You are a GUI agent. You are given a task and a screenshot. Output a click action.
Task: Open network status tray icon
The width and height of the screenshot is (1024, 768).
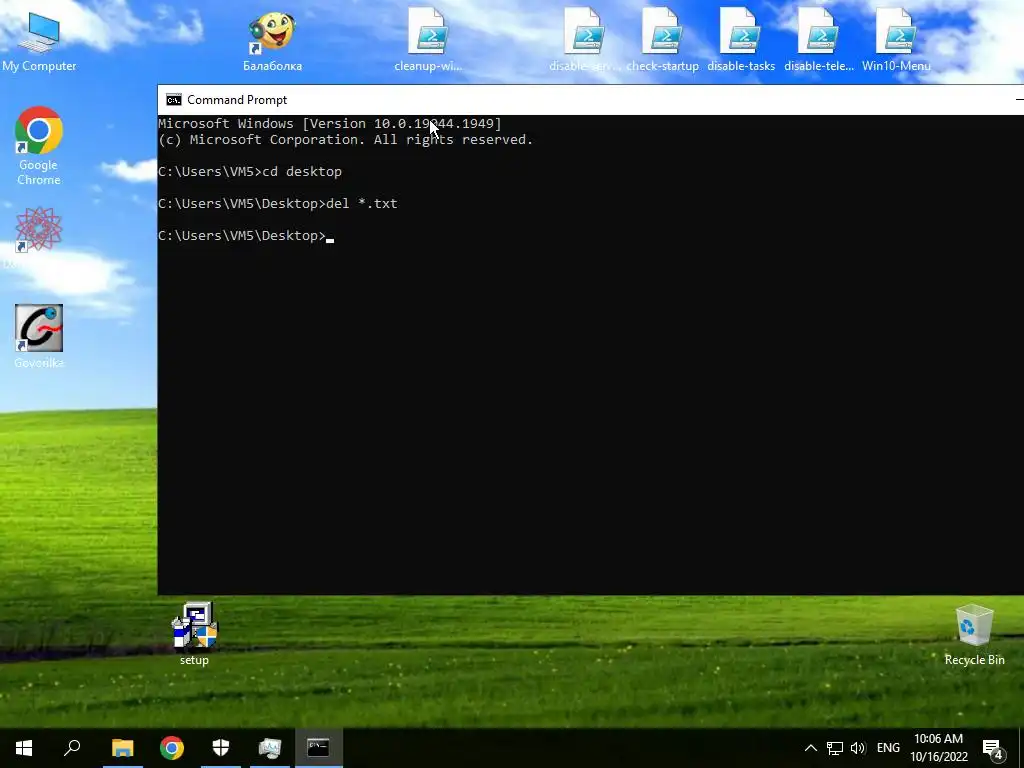tap(835, 748)
